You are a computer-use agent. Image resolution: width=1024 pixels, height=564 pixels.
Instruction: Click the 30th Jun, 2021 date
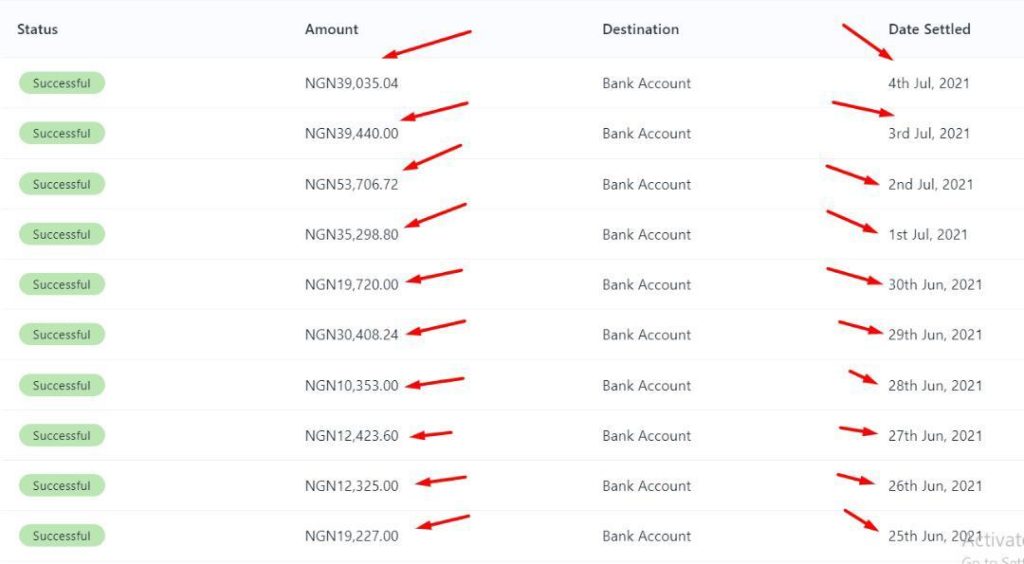point(935,284)
